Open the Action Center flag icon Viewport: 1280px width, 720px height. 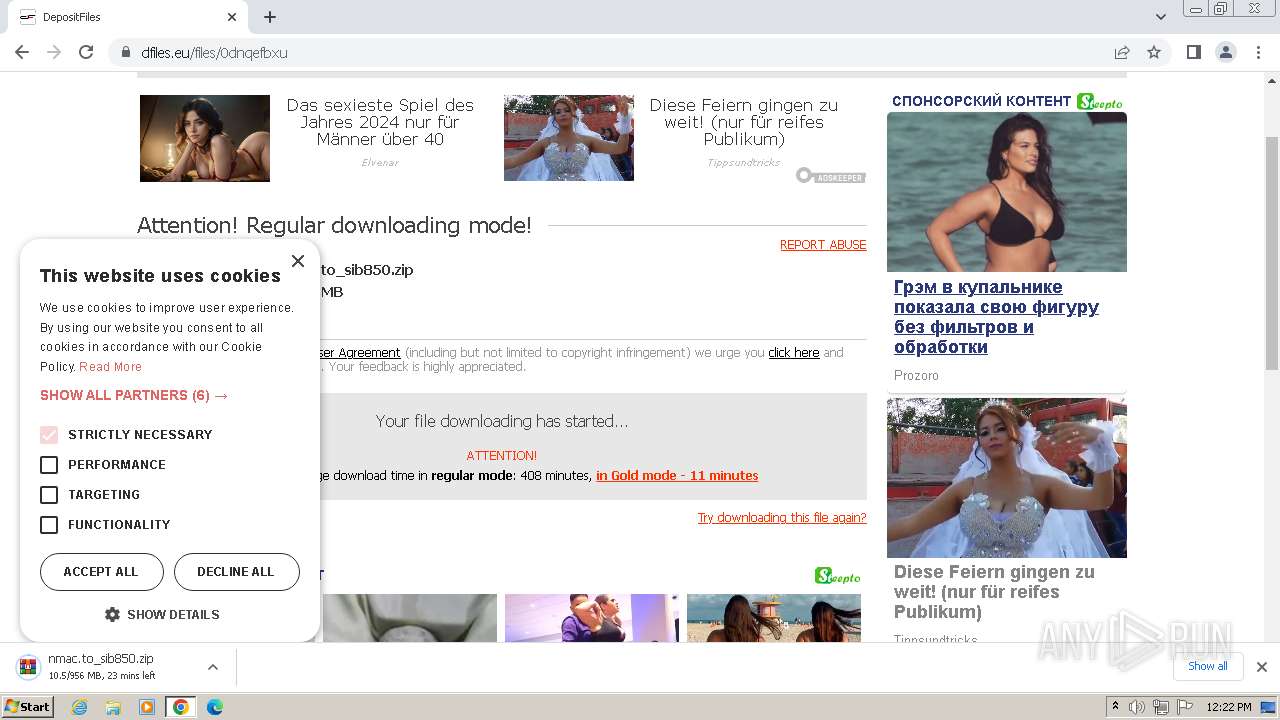pos(1183,707)
